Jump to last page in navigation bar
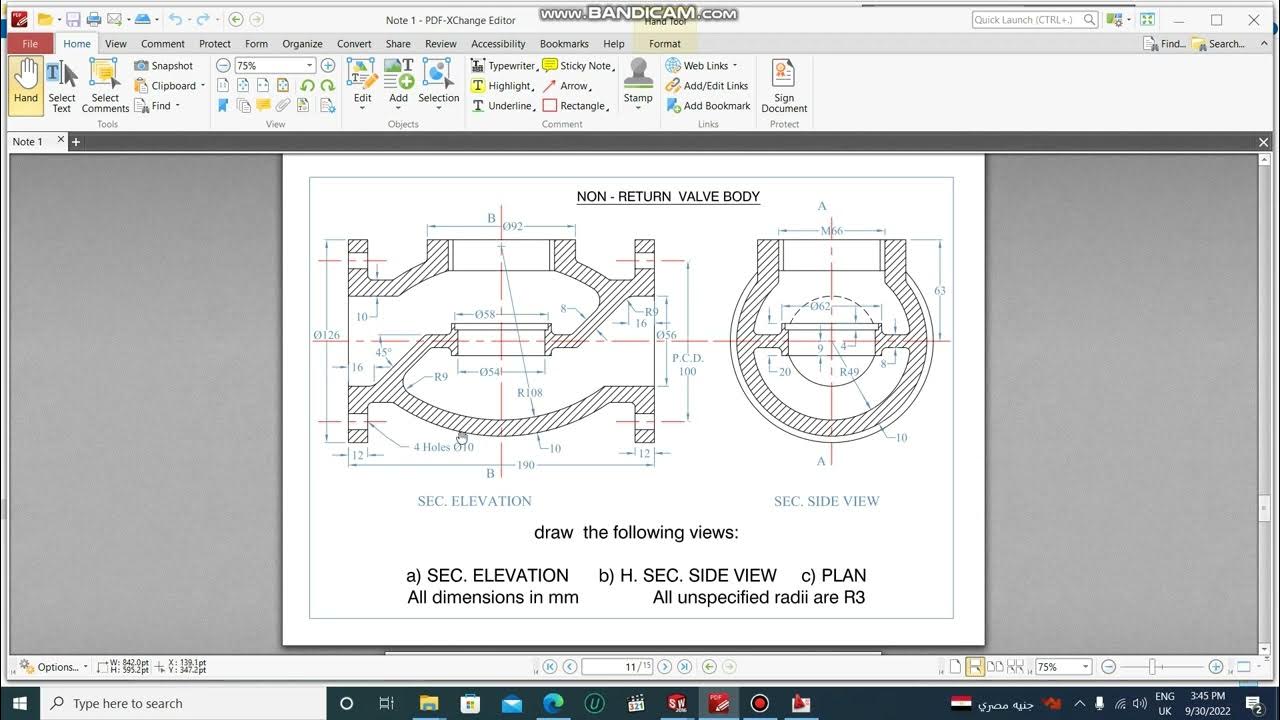Screen dimensions: 1280x720 684,667
